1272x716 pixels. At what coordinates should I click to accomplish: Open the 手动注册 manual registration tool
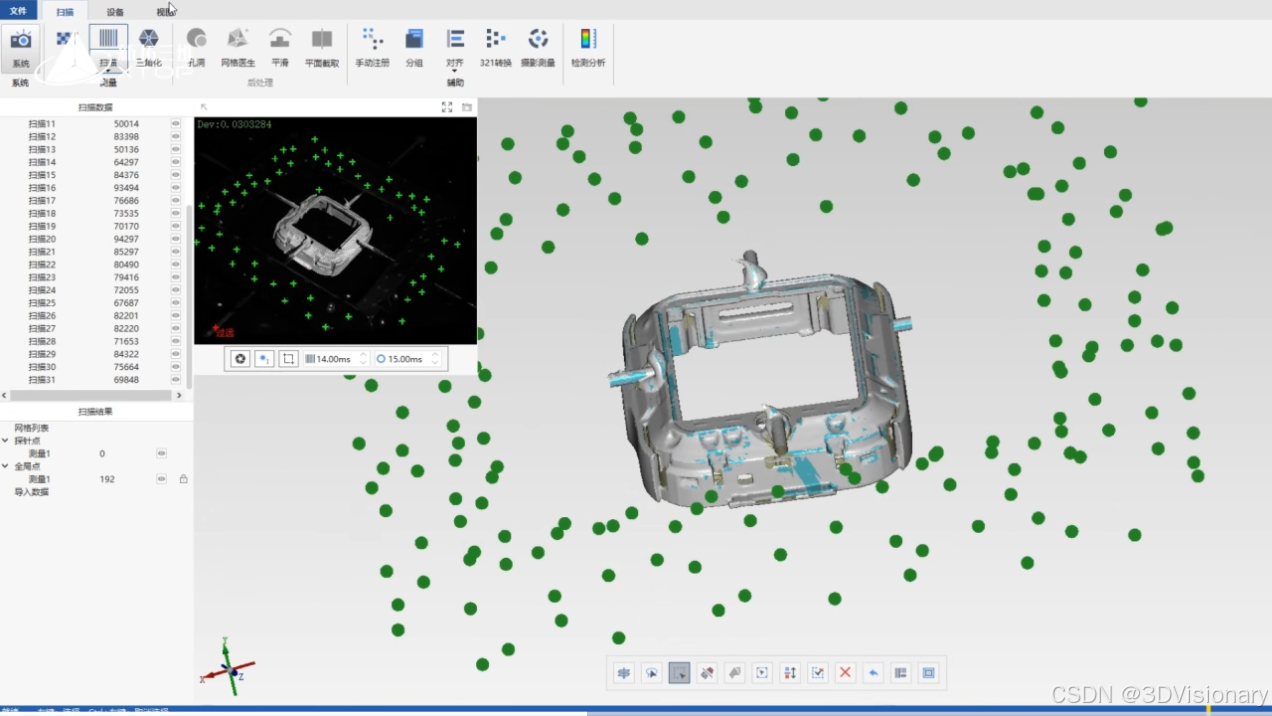pyautogui.click(x=372, y=47)
